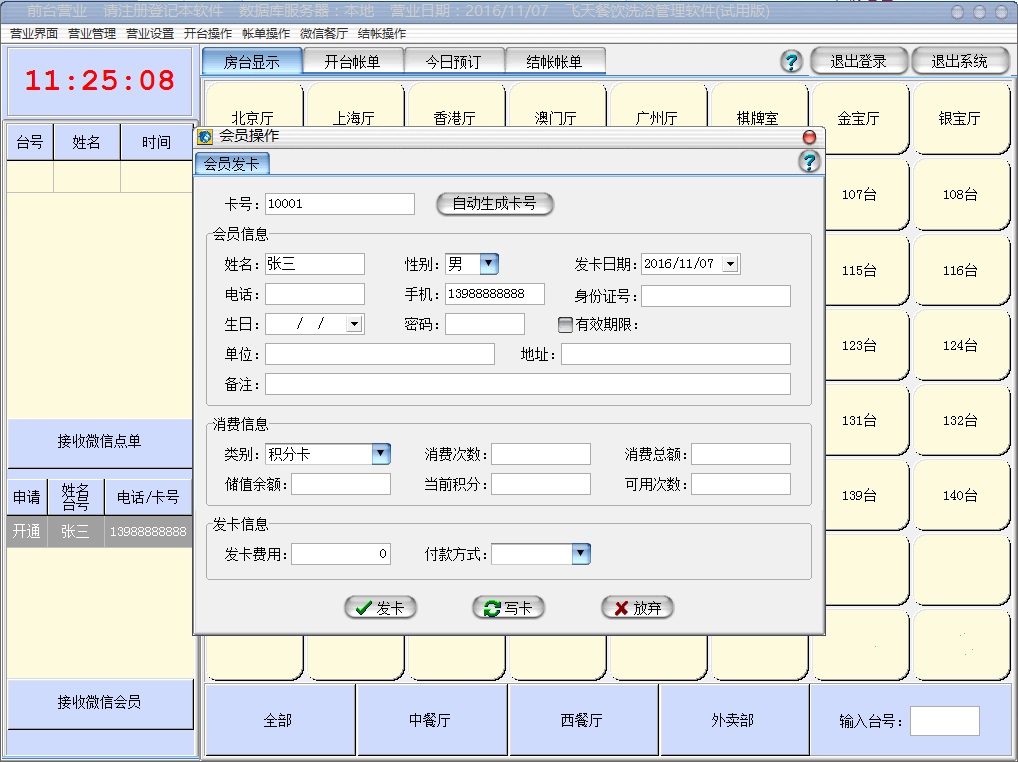
Task: Expand the 性别 dropdown
Action: pos(488,264)
